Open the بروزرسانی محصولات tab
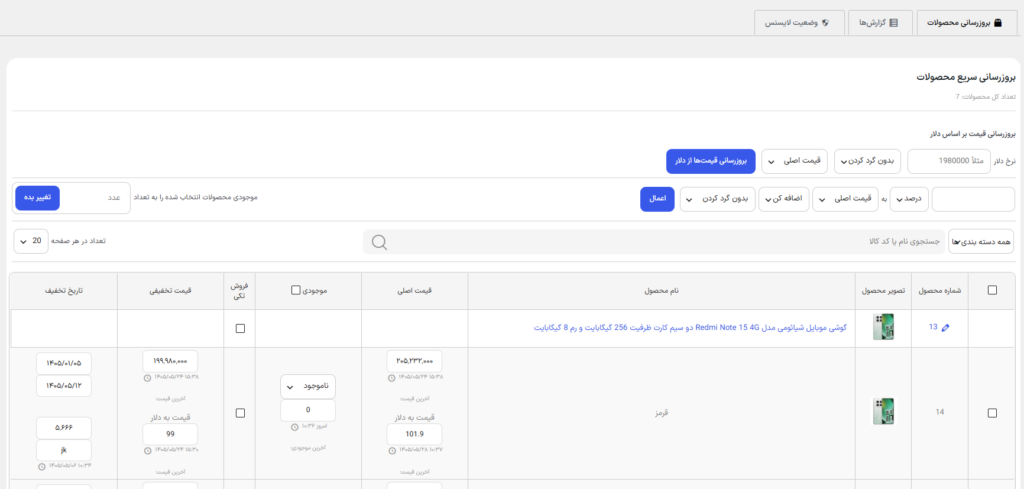Image resolution: width=1024 pixels, height=489 pixels. 967,23
